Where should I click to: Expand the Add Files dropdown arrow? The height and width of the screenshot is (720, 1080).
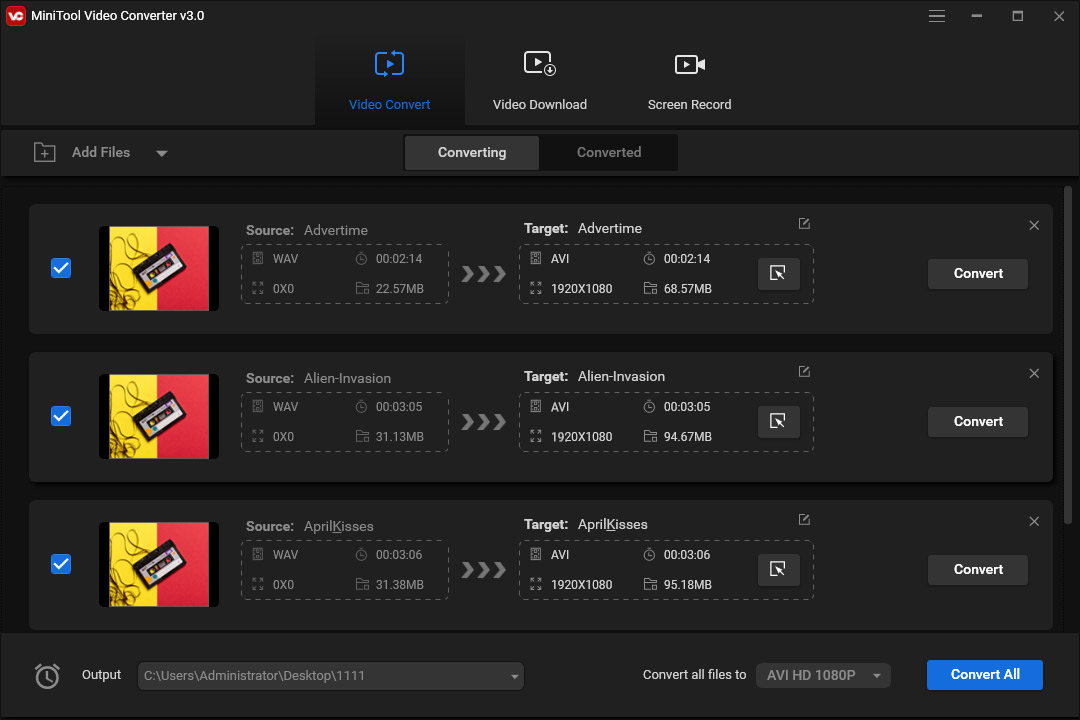coord(162,153)
